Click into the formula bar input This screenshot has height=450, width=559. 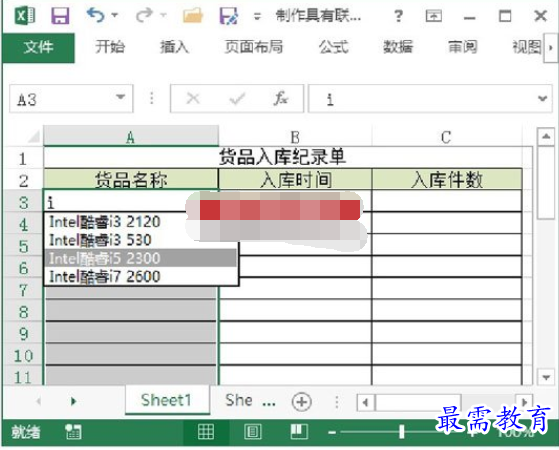pos(422,99)
